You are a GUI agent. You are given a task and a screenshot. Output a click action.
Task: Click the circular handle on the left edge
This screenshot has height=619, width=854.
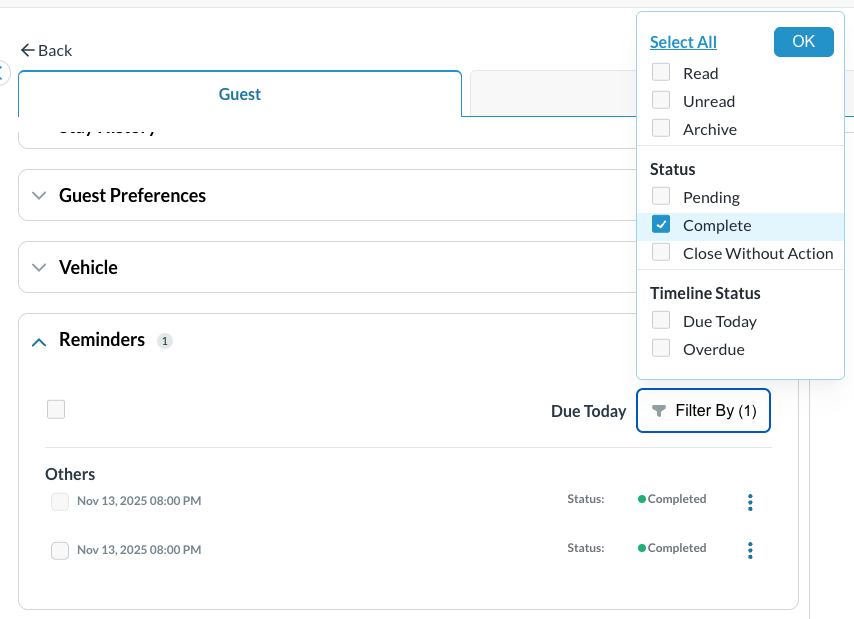(x=4, y=72)
